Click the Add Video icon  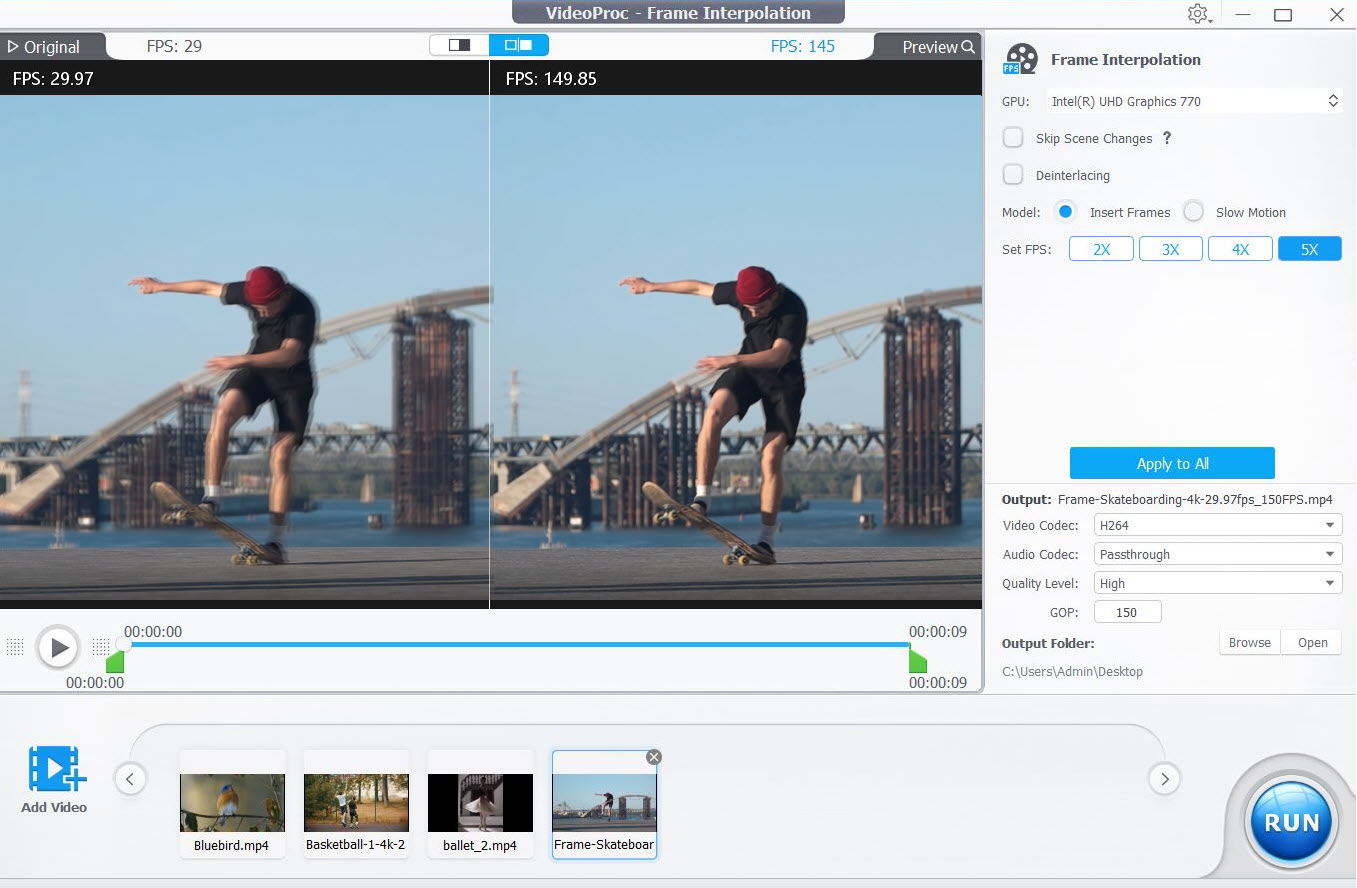tap(53, 770)
